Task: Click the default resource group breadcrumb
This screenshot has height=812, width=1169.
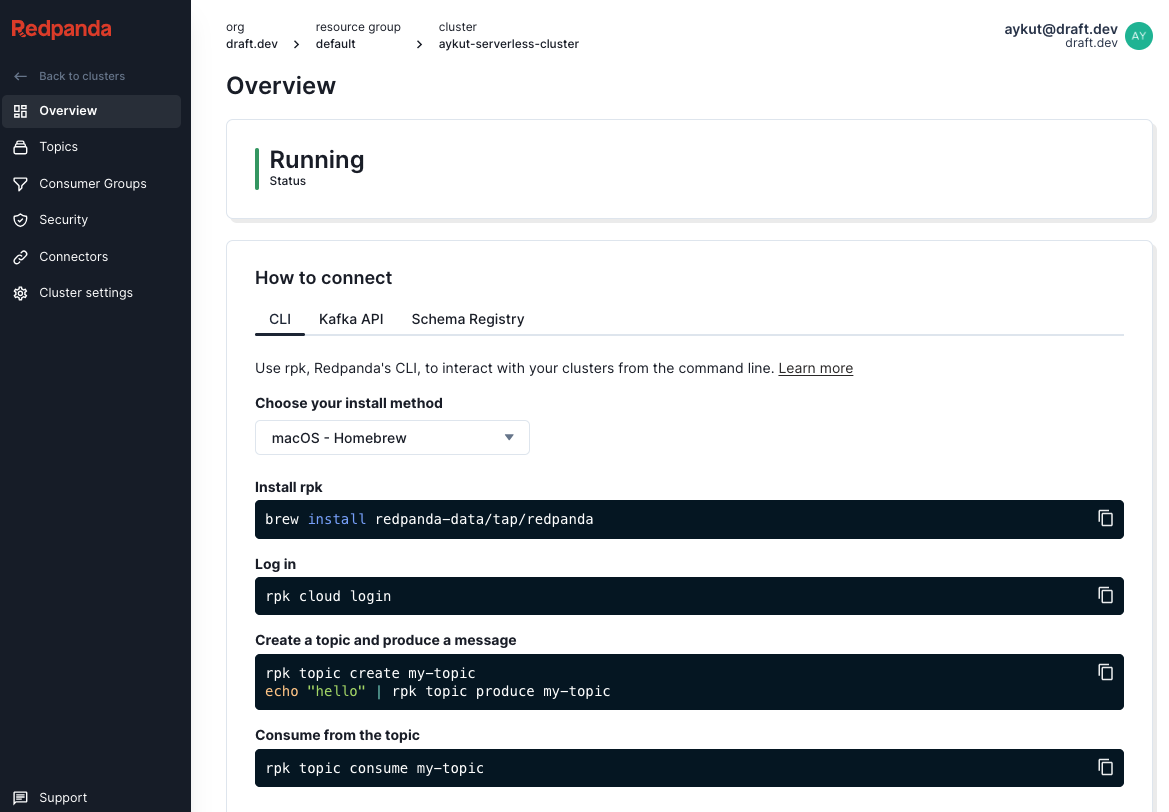Action: (x=335, y=44)
